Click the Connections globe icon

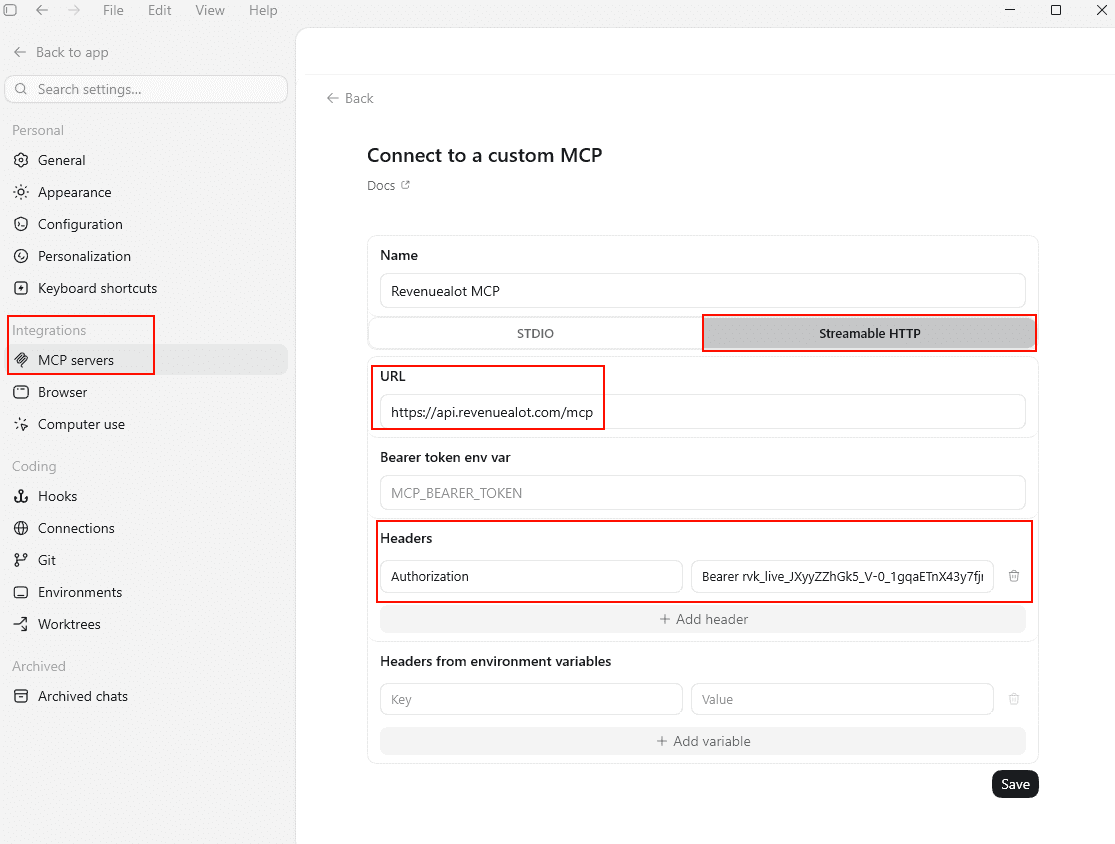click(x=21, y=528)
